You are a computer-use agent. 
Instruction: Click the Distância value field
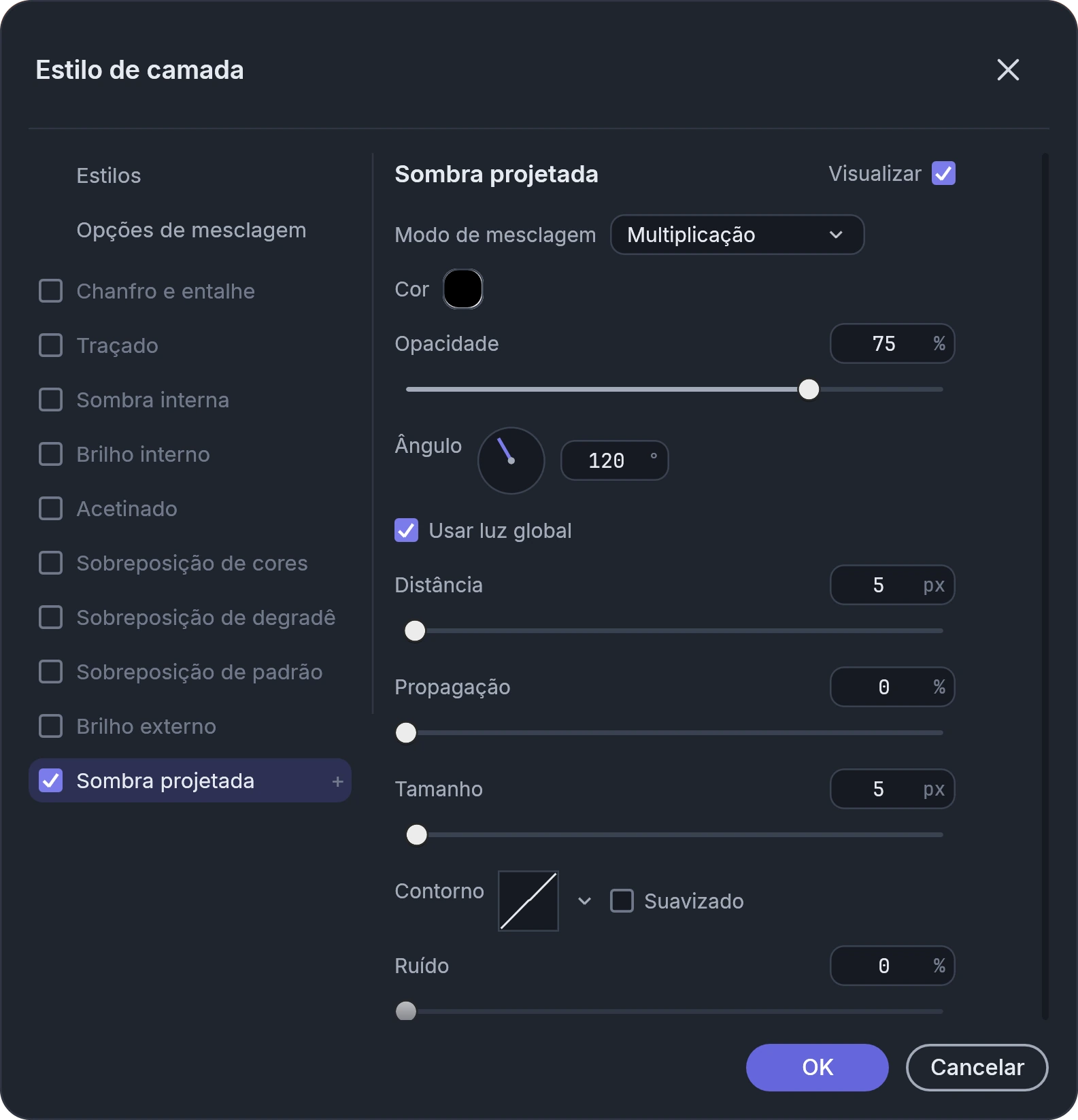tap(892, 585)
